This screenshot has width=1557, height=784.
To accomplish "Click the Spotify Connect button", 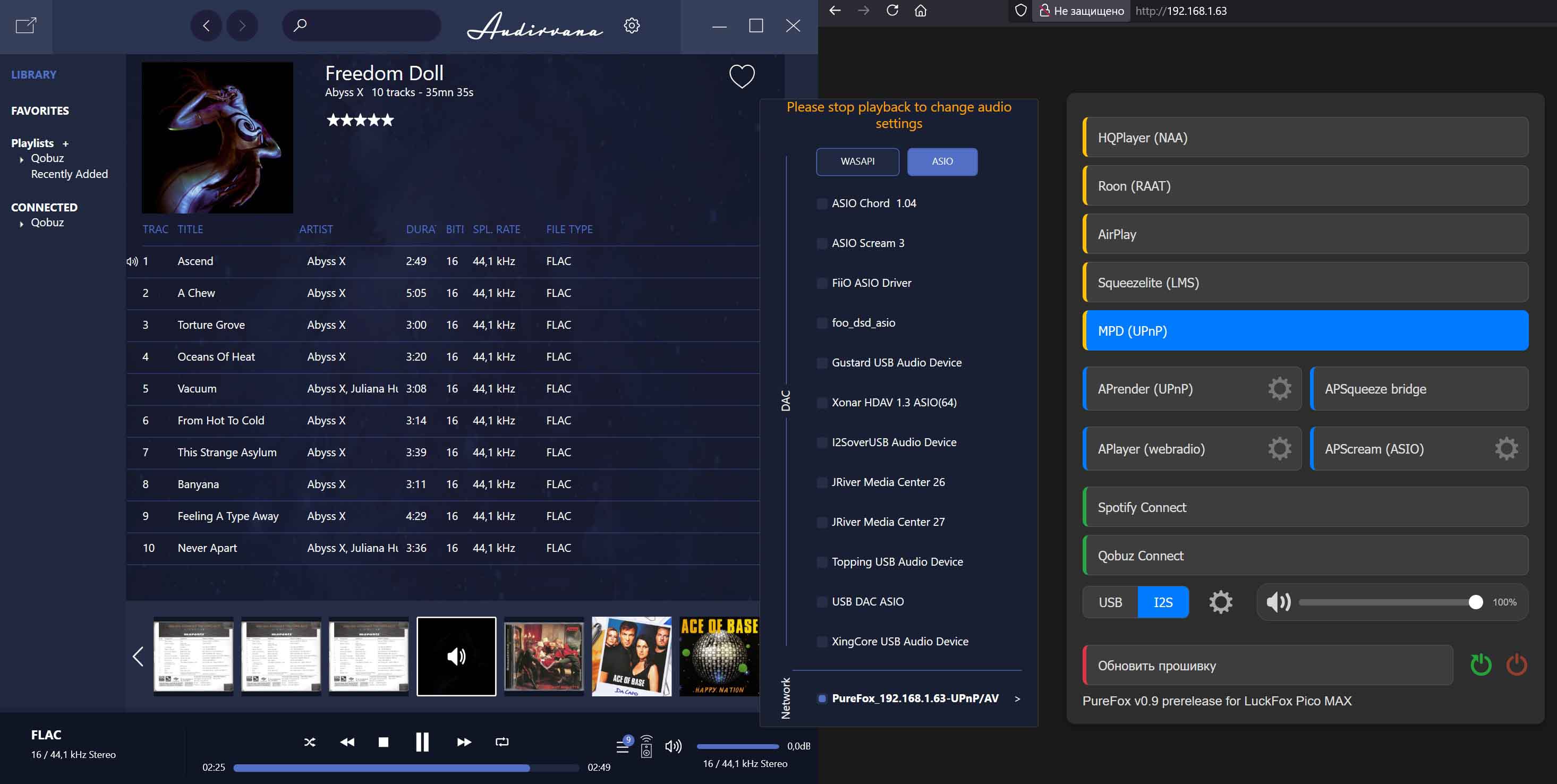I will click(x=1306, y=507).
